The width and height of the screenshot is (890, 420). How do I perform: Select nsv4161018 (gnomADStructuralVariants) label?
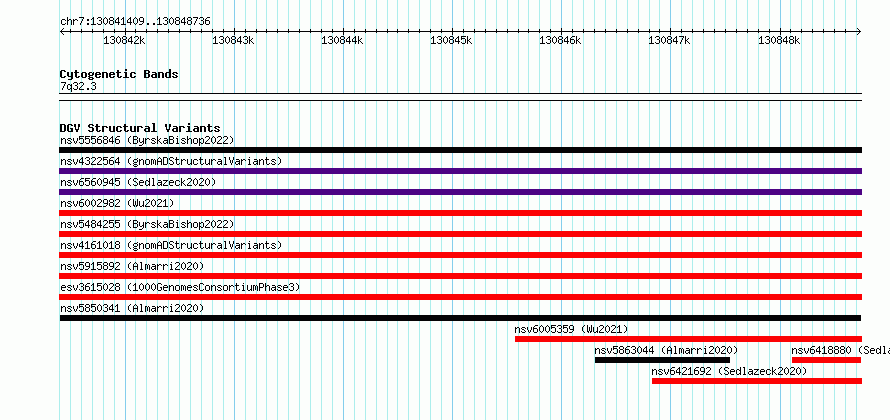171,245
